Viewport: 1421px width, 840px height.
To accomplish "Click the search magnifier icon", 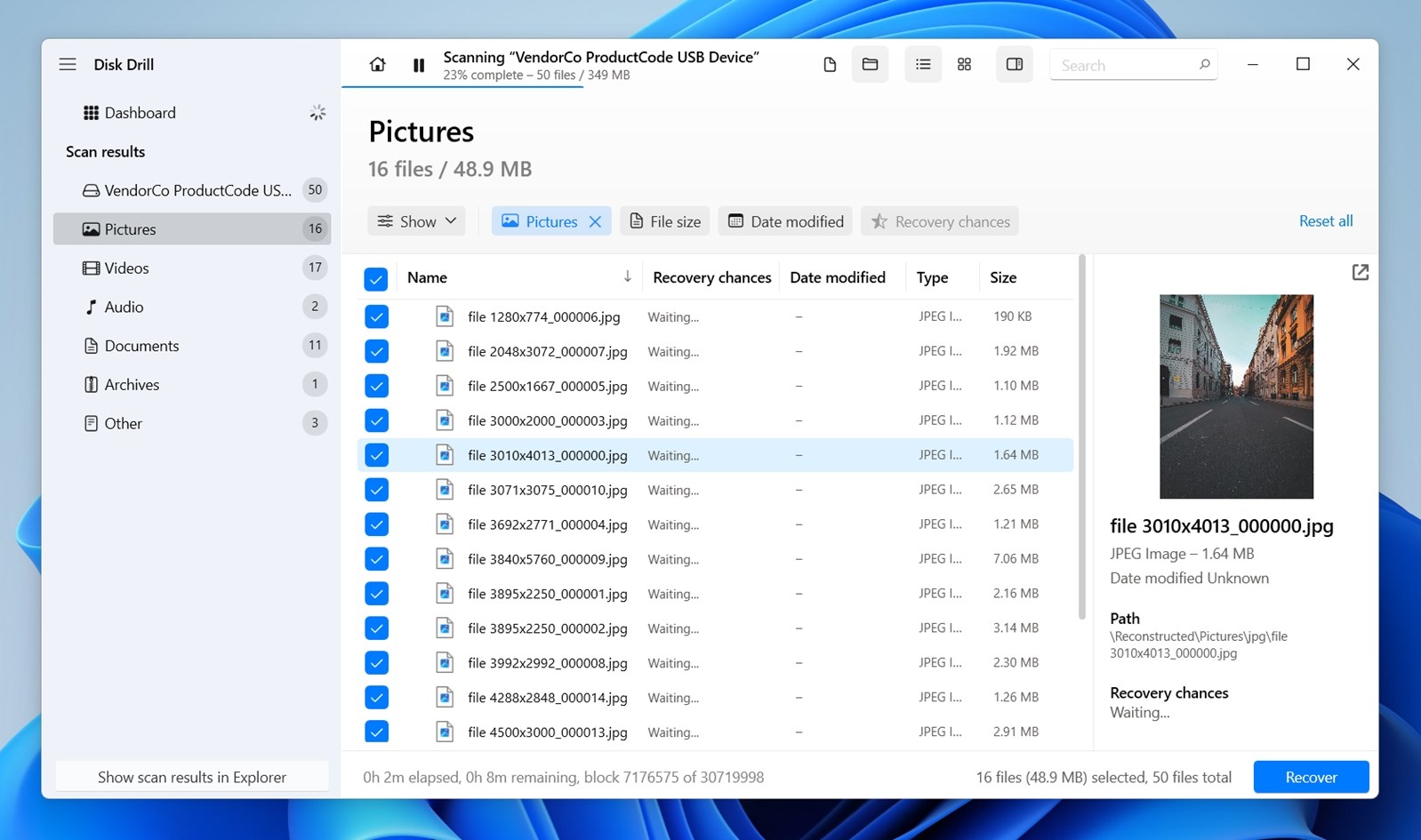I will tap(1204, 65).
